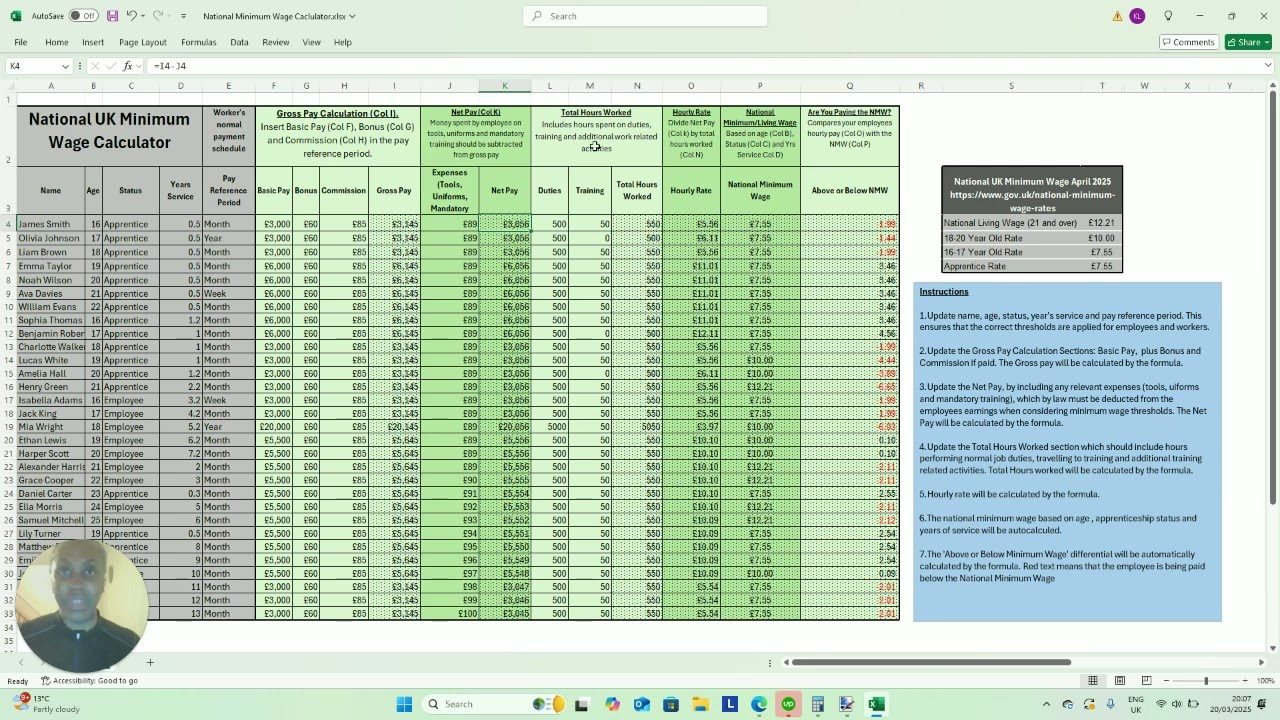This screenshot has width=1280, height=720.
Task: Open the Comments pane button
Action: (1188, 42)
